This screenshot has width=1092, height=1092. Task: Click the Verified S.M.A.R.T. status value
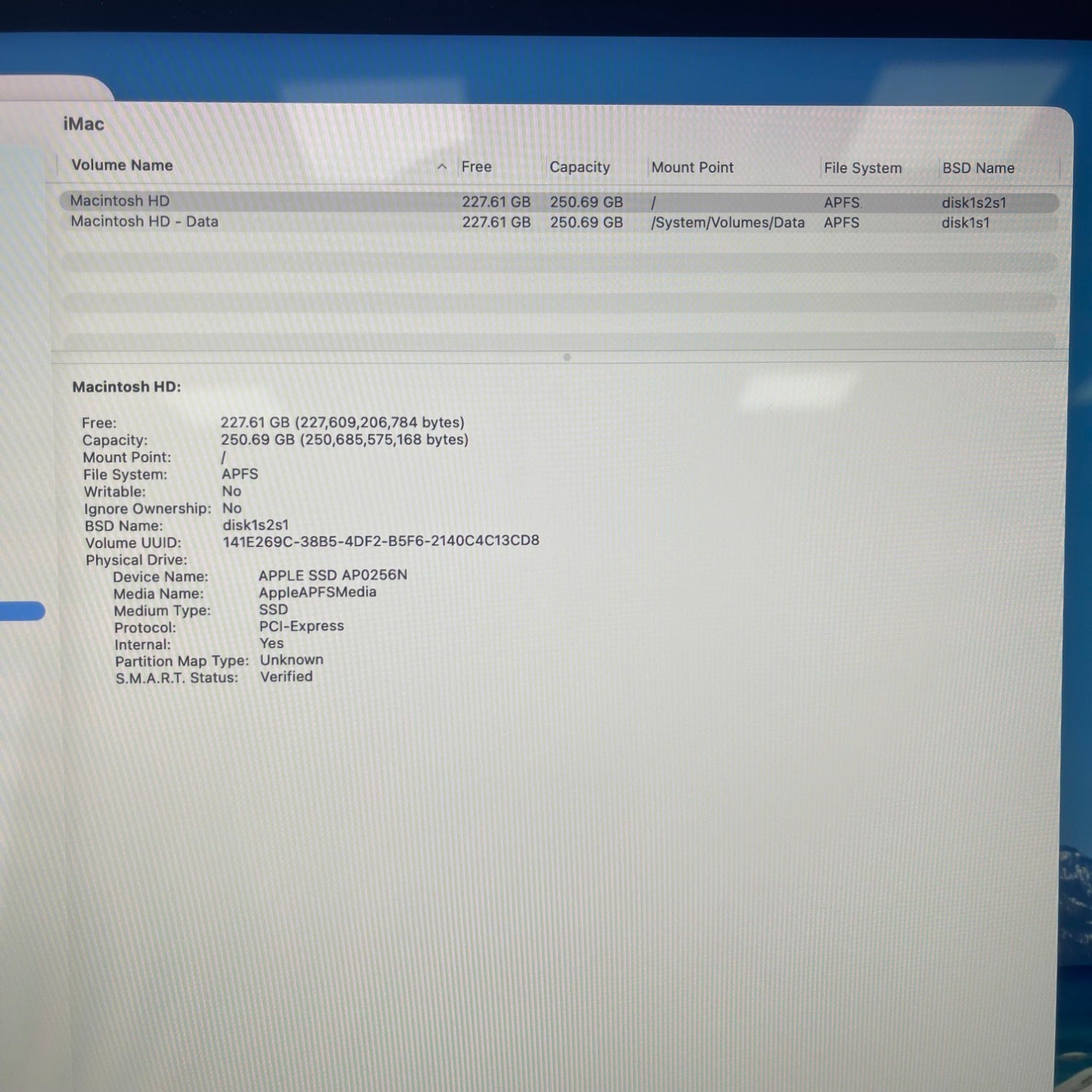(x=287, y=676)
